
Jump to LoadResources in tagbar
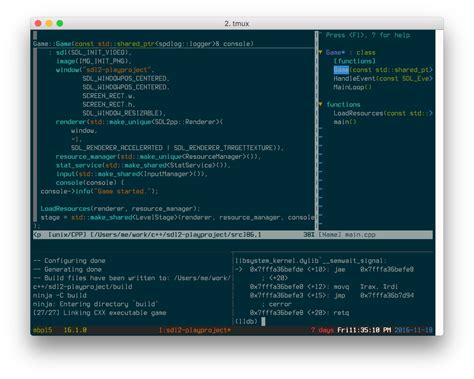[x=383, y=113]
